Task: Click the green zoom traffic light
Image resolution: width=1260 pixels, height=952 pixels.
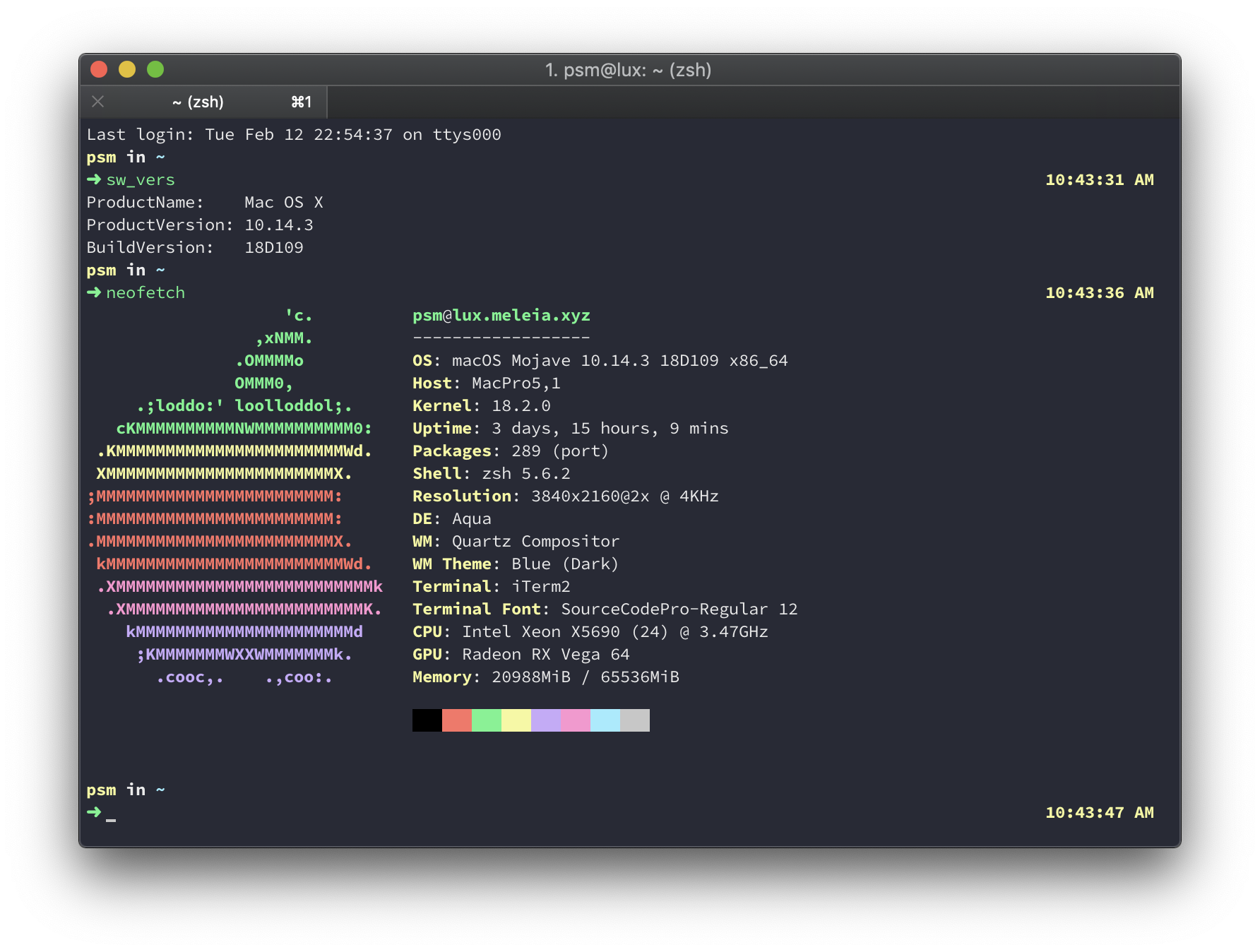Action: [155, 70]
